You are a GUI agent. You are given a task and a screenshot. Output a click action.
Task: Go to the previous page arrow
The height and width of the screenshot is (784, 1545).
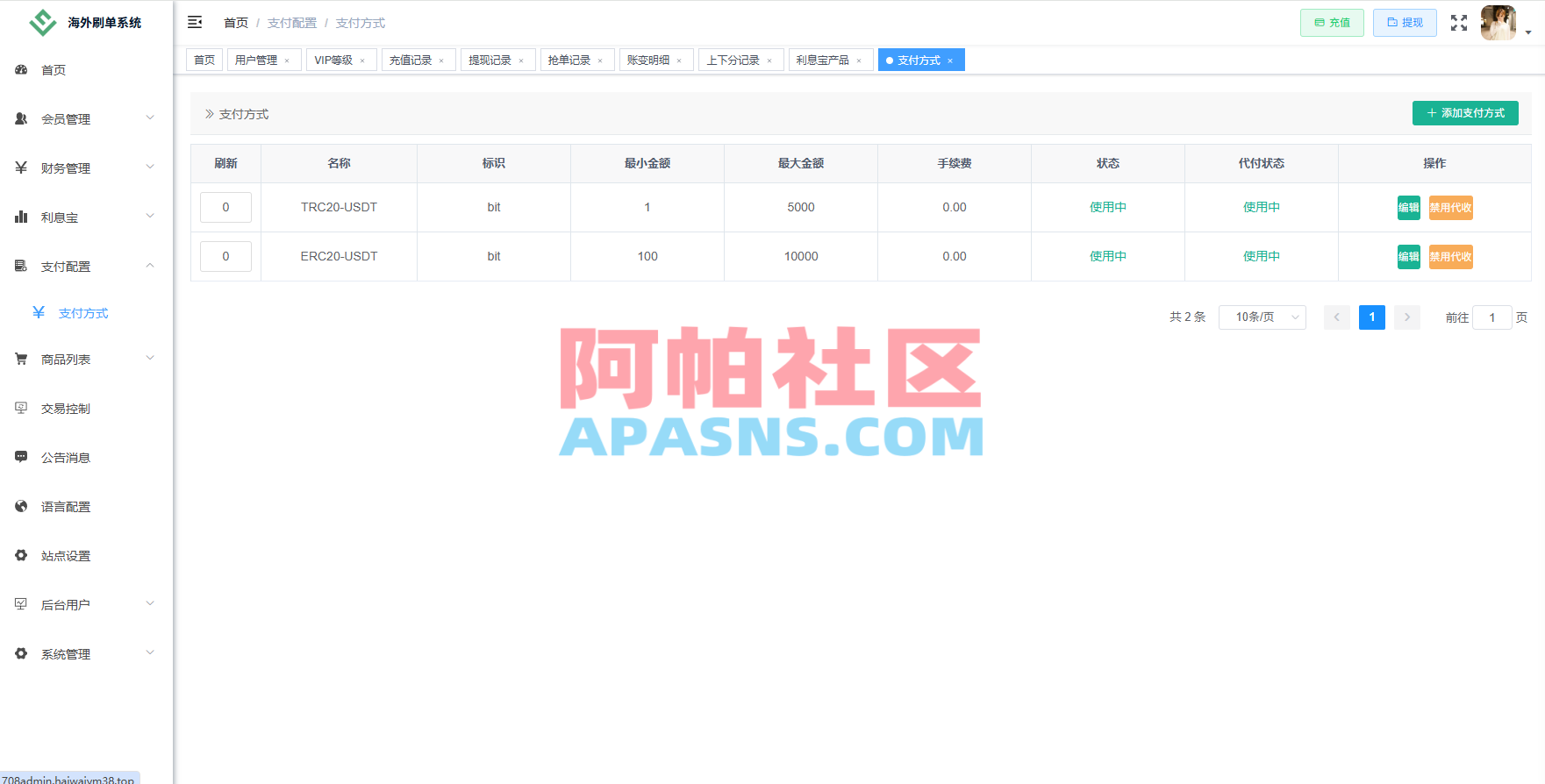point(1337,317)
